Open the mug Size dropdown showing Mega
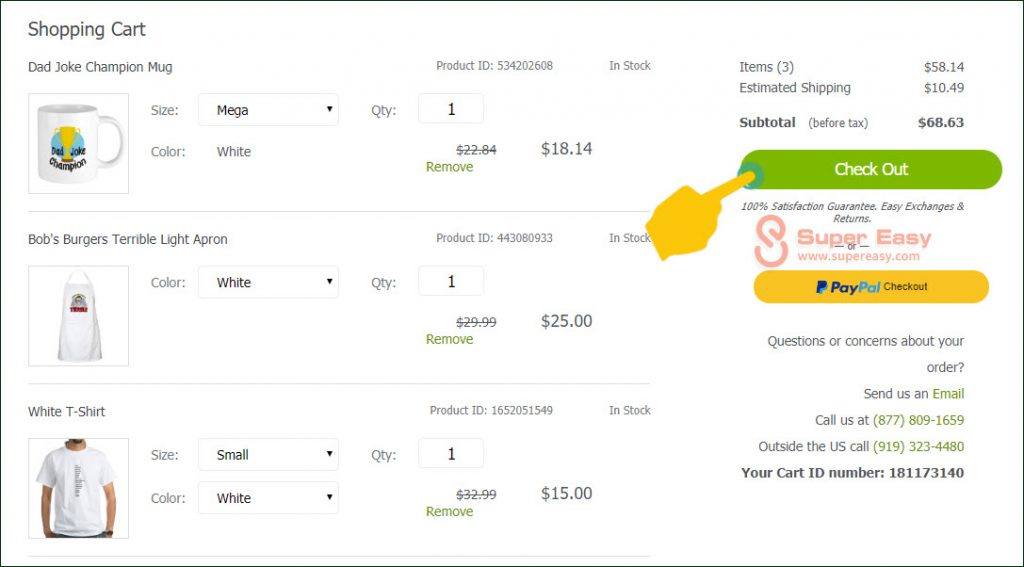This screenshot has width=1024, height=567. pos(268,110)
